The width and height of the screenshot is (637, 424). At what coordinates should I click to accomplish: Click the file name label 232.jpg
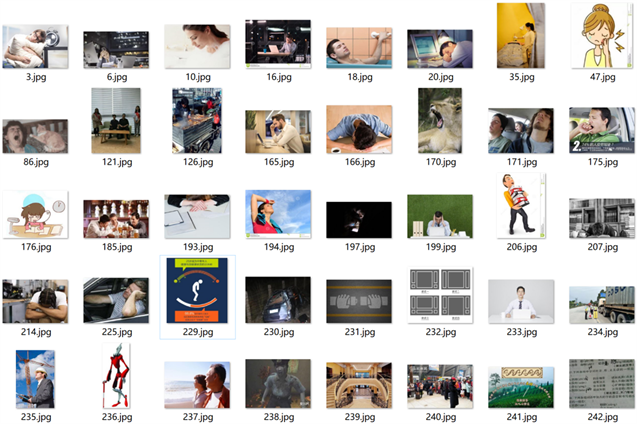pyautogui.click(x=441, y=332)
